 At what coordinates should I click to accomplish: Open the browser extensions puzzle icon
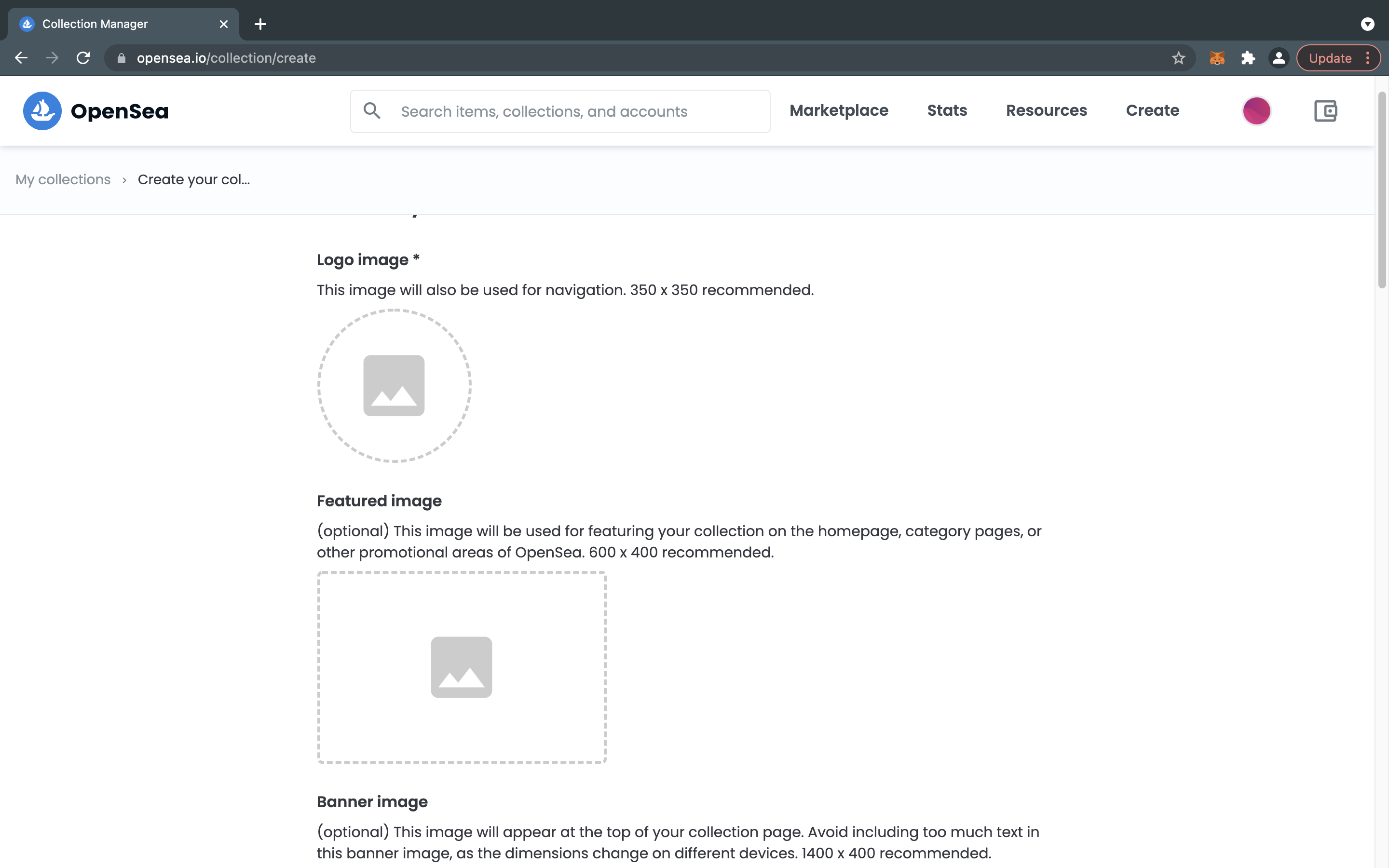1248,58
